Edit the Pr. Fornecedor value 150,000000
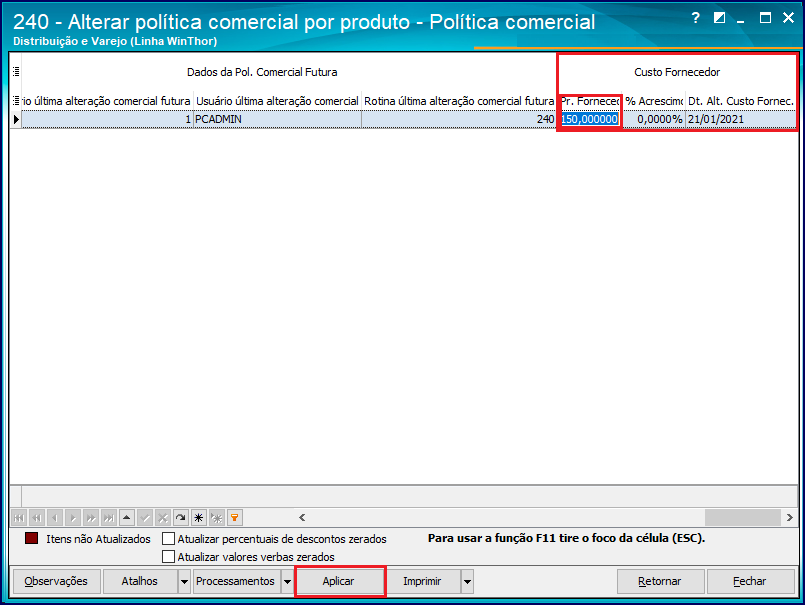Screen dimensions: 805x605 click(589, 119)
